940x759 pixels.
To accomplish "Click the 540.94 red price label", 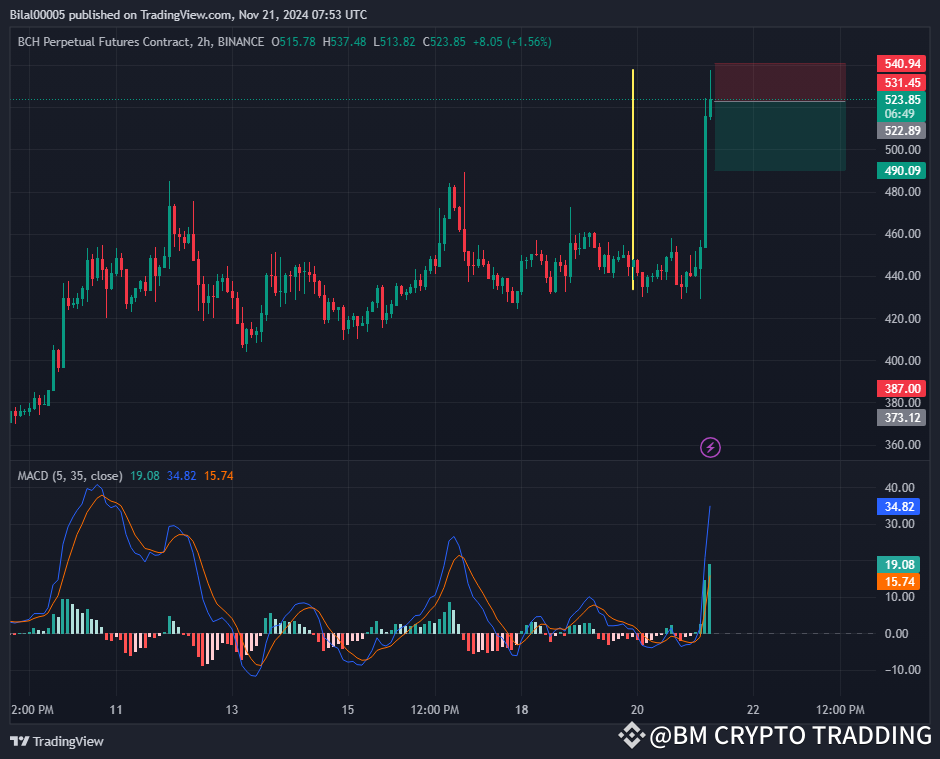I will (x=901, y=63).
